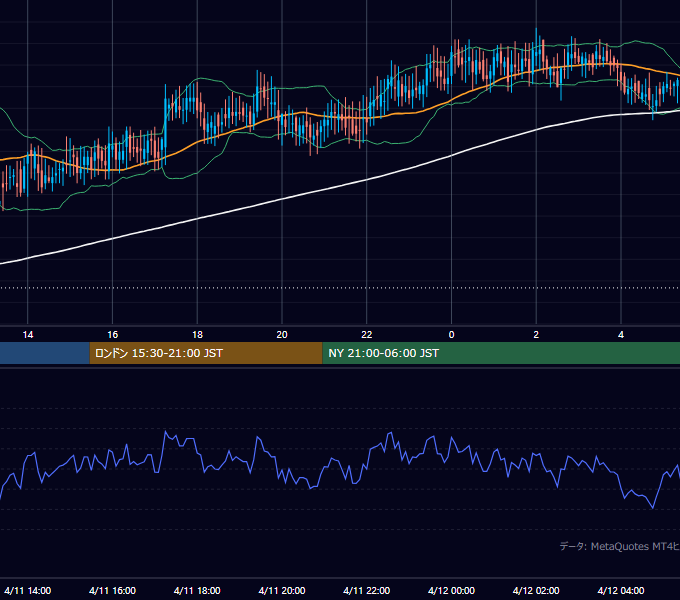This screenshot has width=680, height=600.
Task: Click the bottom date label 4/11 20:00
Action: (x=282, y=590)
